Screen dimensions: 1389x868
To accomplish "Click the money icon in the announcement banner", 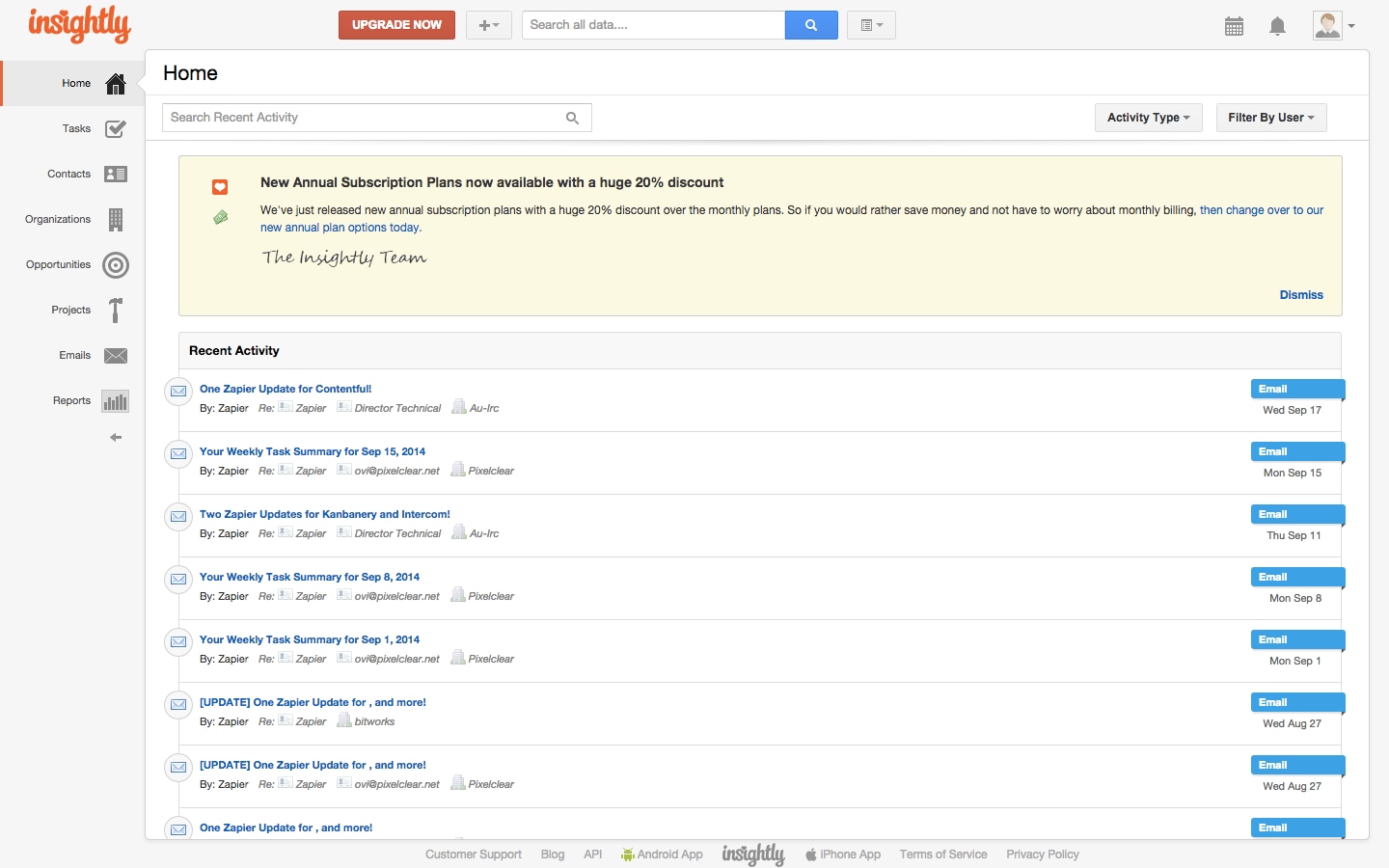I will tap(220, 217).
